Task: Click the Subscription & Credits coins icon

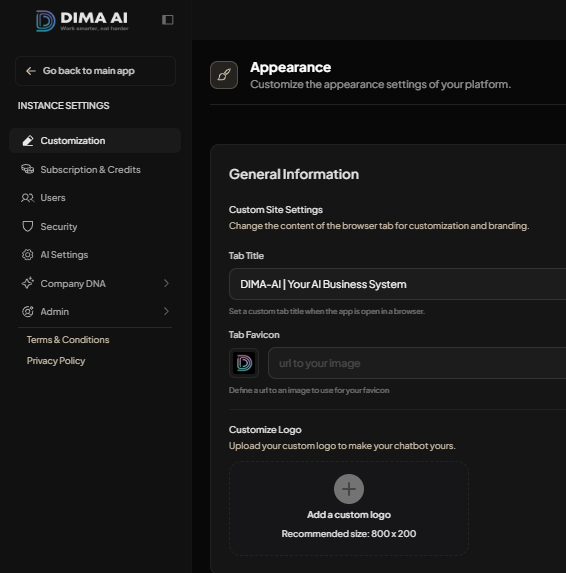Action: click(27, 169)
